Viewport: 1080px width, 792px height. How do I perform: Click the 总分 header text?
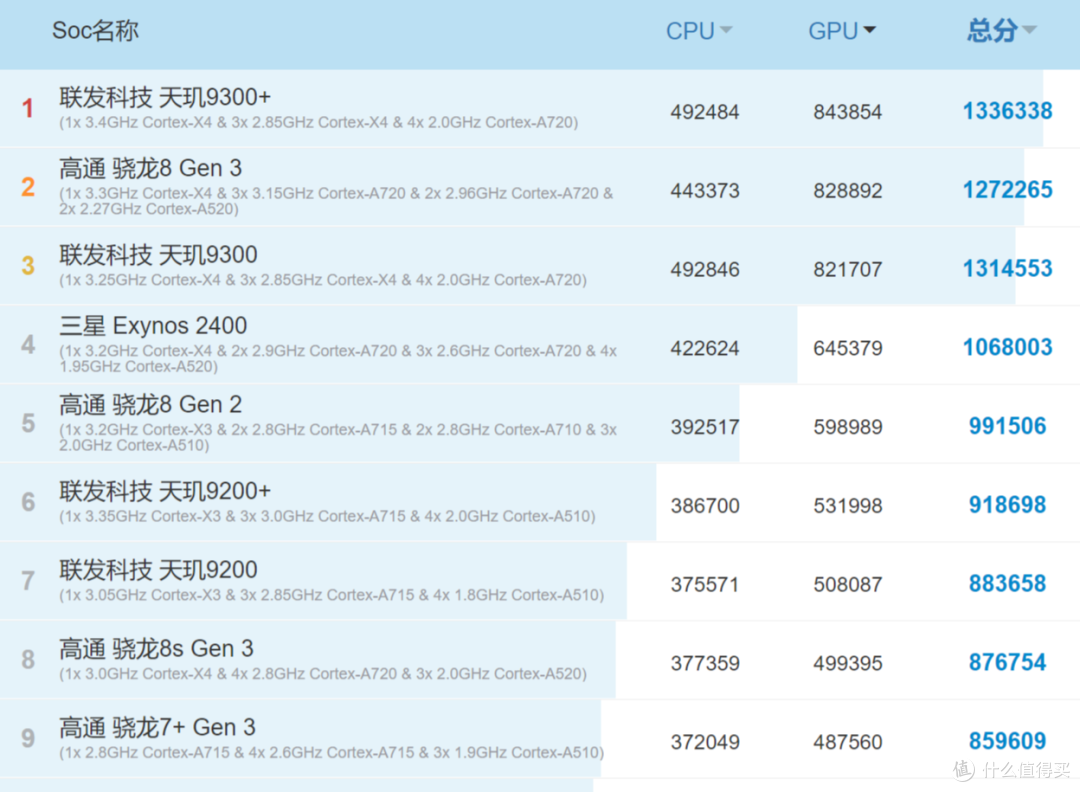pyautogui.click(x=991, y=31)
